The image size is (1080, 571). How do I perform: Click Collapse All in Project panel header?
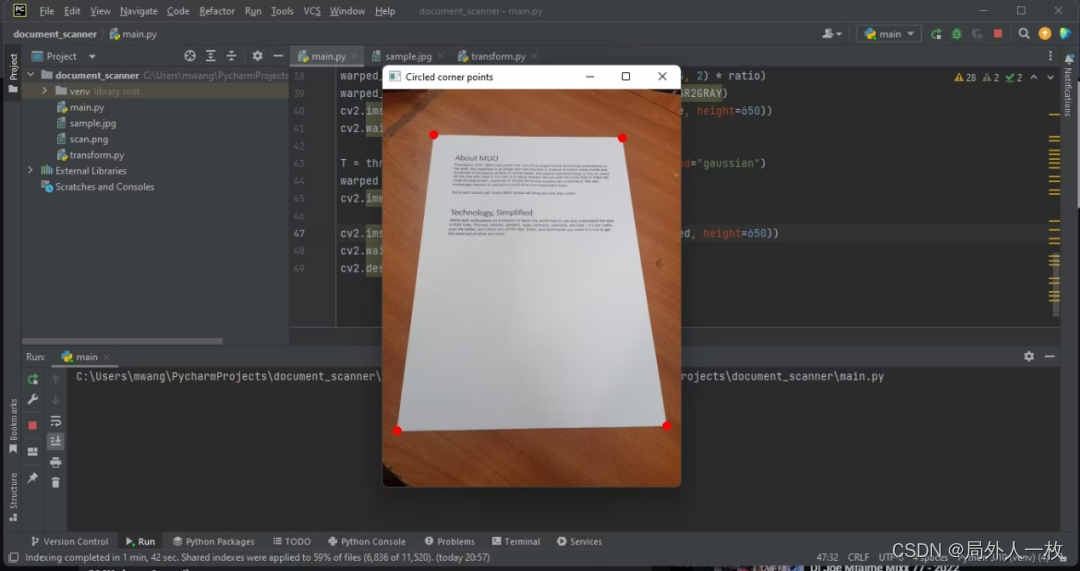point(231,56)
